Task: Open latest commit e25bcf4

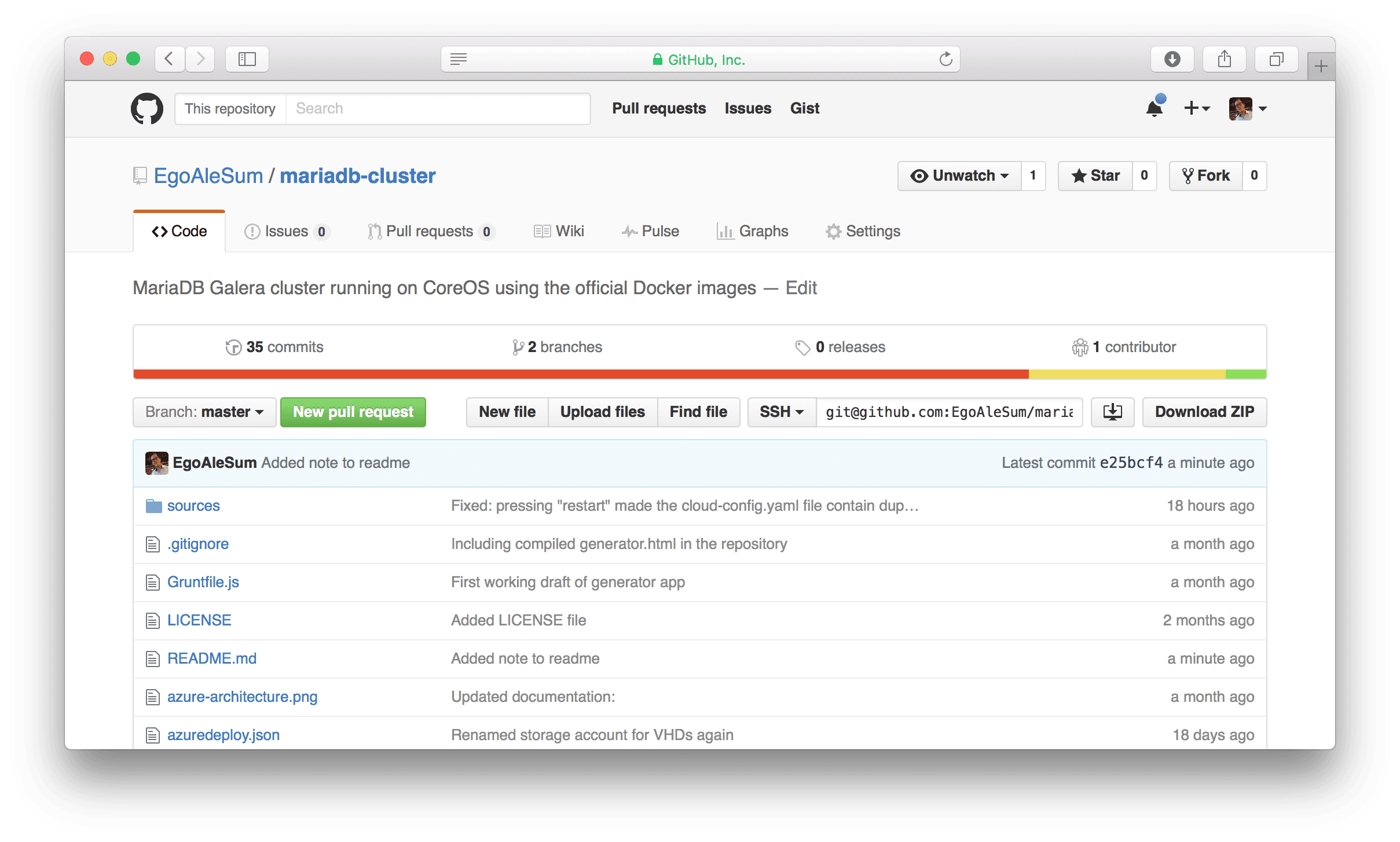Action: [1131, 463]
